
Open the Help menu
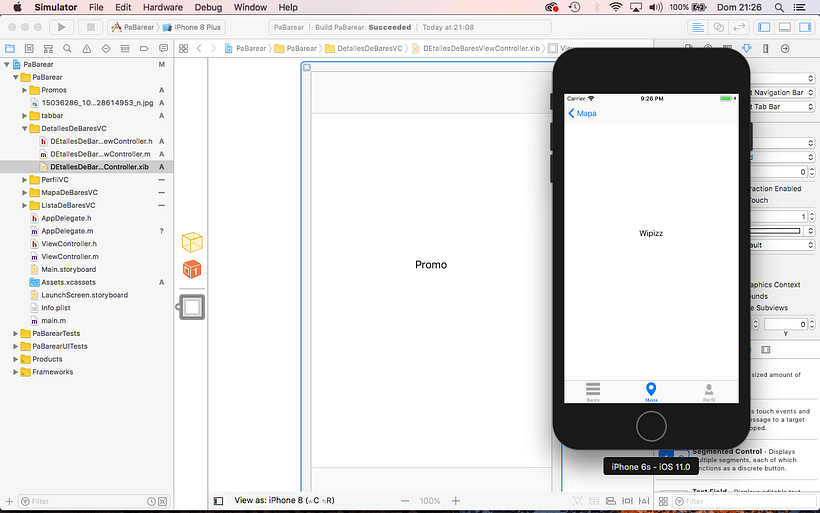click(288, 7)
